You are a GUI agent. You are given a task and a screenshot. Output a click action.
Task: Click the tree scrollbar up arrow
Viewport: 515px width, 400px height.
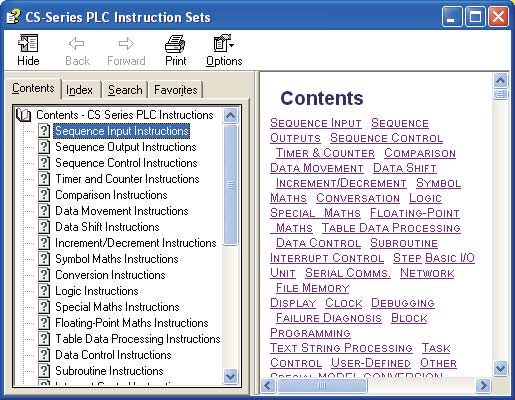coord(230,116)
